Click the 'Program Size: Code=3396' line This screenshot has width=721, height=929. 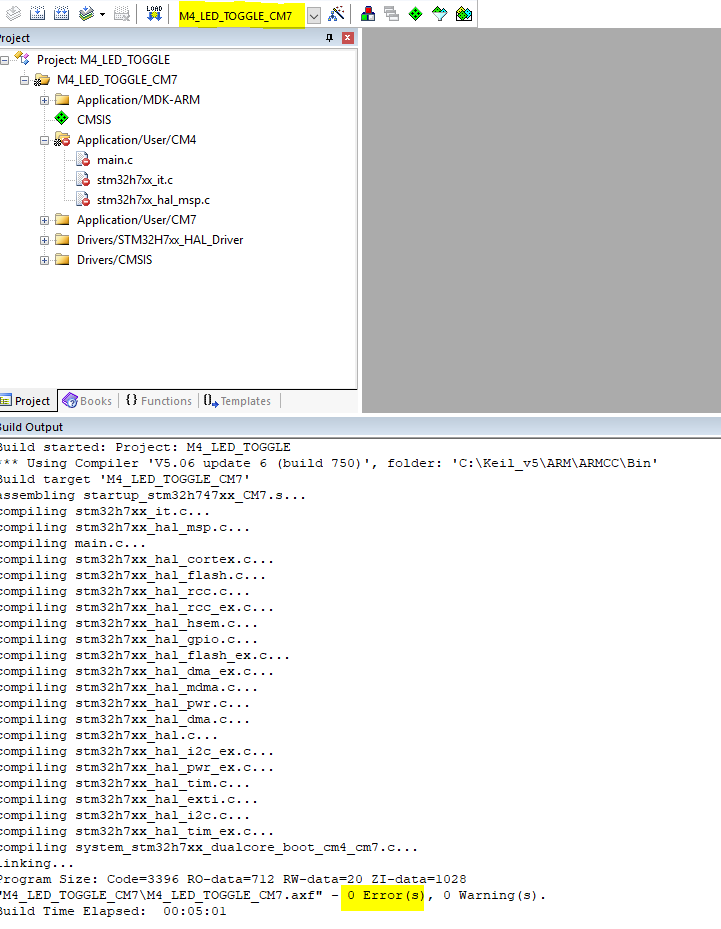[233, 879]
